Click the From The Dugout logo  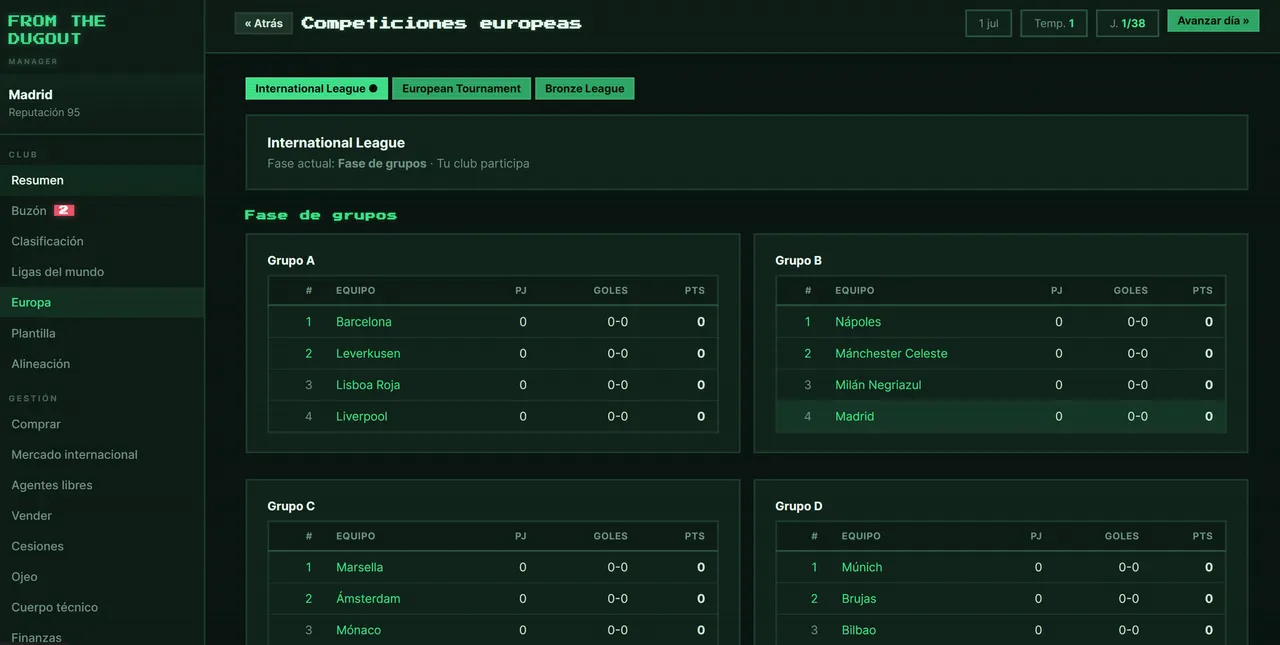pos(57,29)
